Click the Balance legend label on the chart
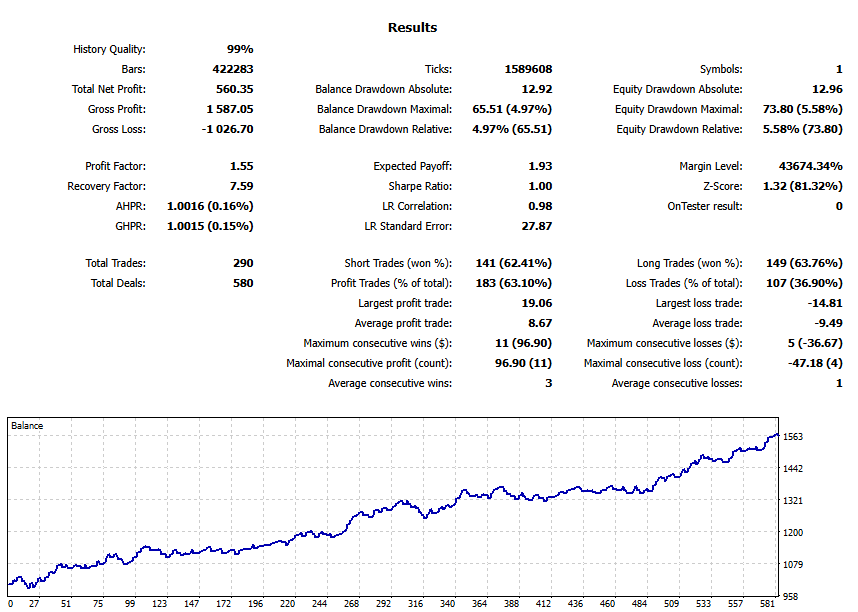Viewport: 858px width, 612px height. (x=27, y=423)
